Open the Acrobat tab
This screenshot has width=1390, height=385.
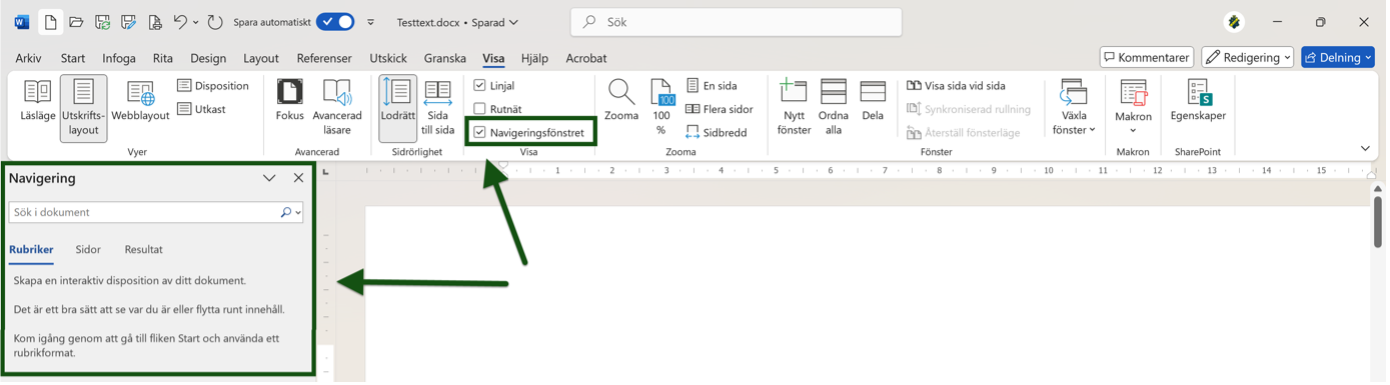586,58
